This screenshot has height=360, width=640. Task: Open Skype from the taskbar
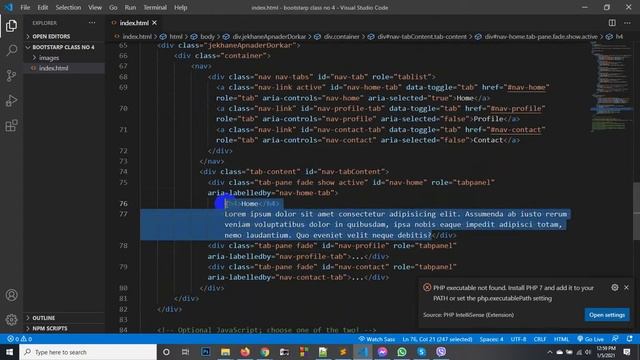tap(421, 352)
